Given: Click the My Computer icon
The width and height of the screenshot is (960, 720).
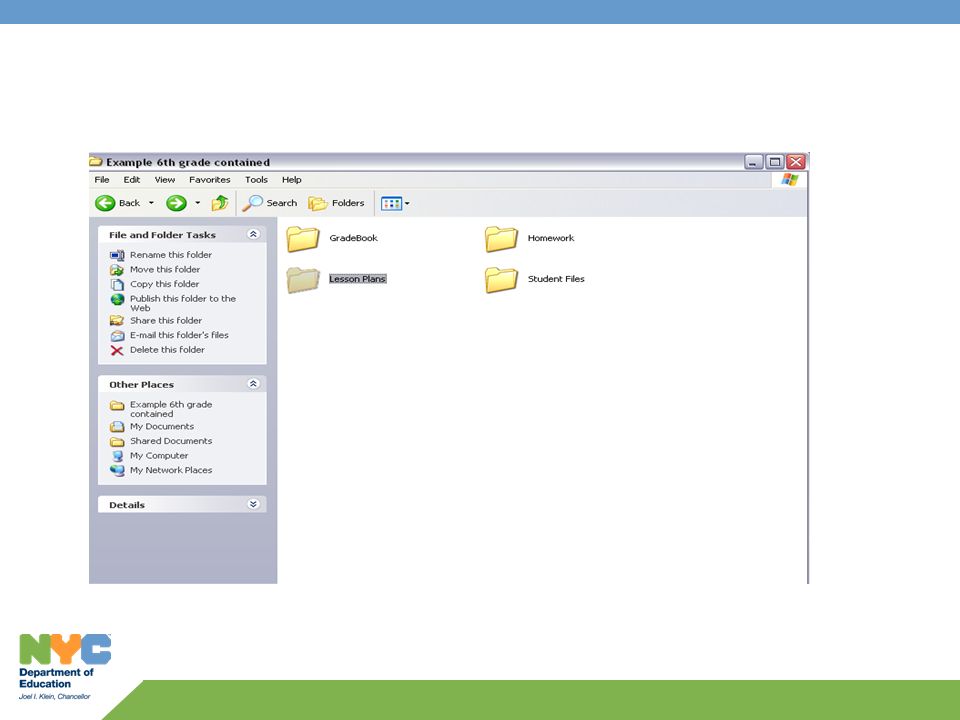Looking at the screenshot, I should 117,456.
